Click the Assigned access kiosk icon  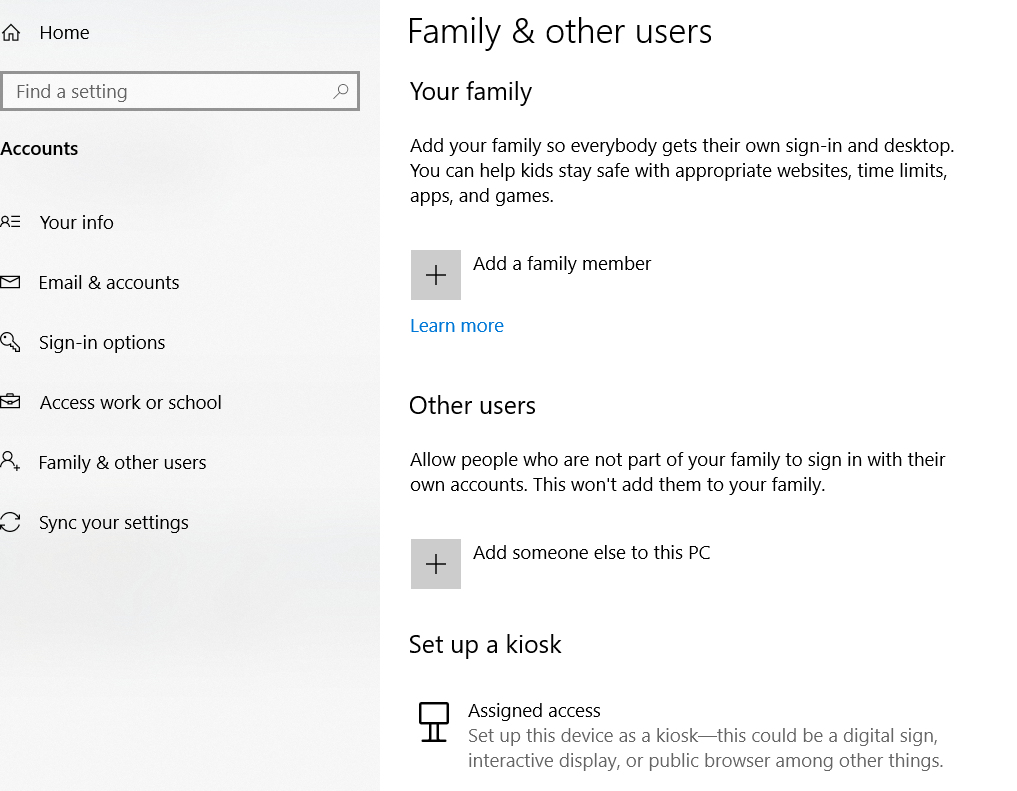[433, 721]
